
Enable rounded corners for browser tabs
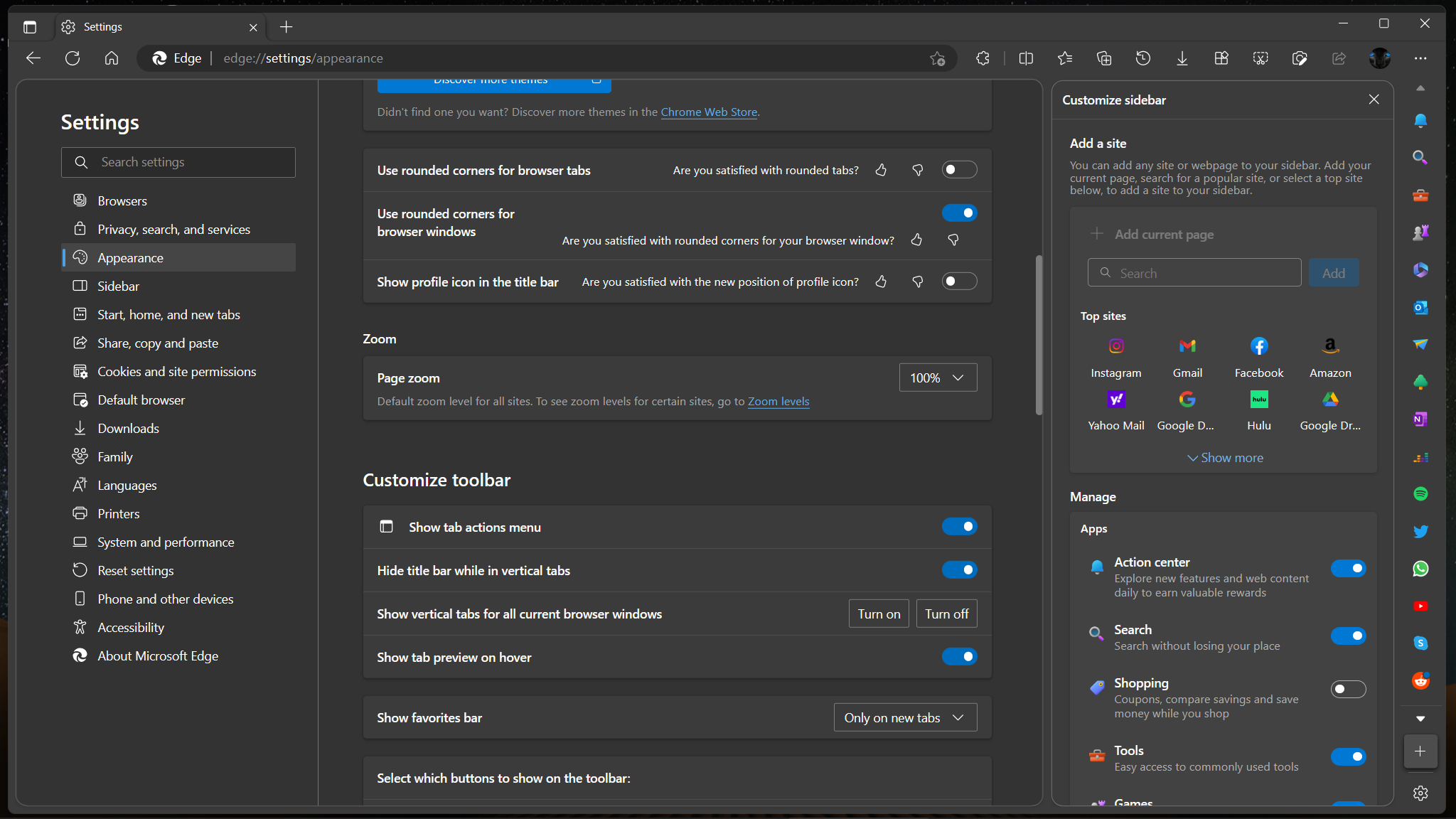[x=960, y=170]
